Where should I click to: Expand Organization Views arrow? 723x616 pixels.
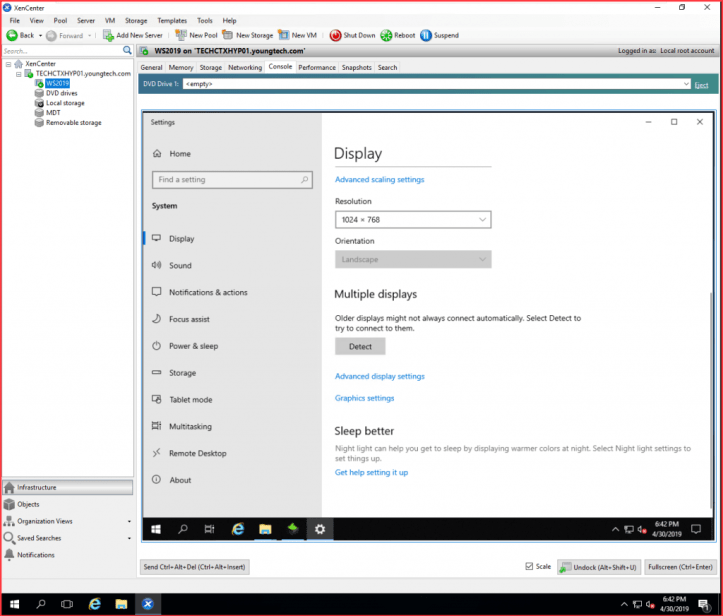129,521
